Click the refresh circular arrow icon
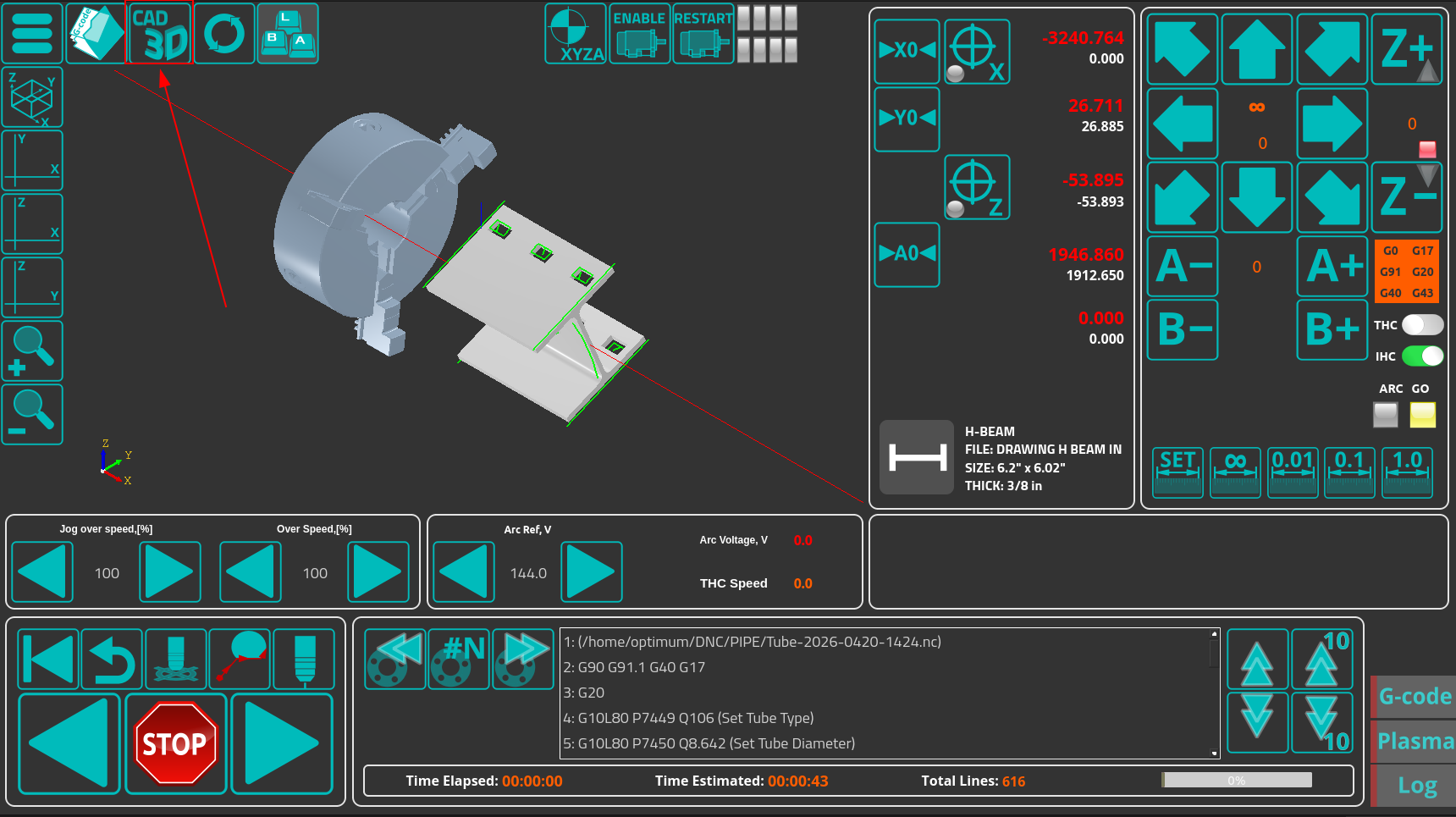1456x817 pixels. [224, 34]
